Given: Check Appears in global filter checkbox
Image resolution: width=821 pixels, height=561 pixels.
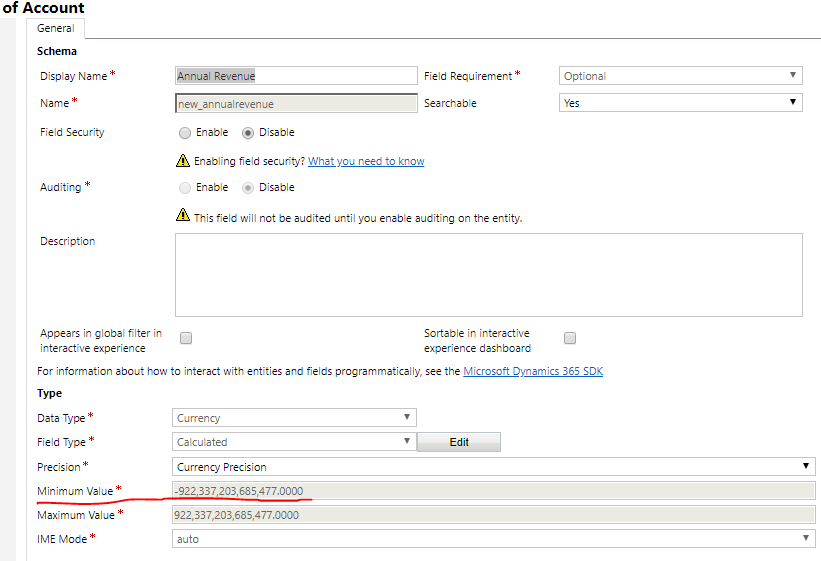Looking at the screenshot, I should coord(186,338).
